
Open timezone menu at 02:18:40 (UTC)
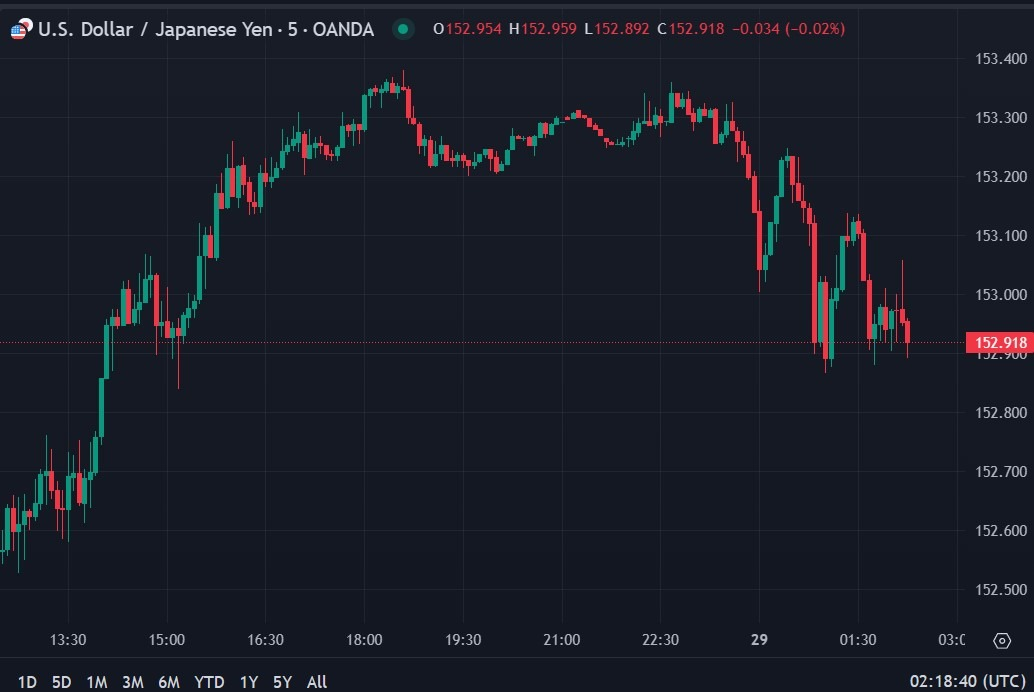click(x=967, y=681)
